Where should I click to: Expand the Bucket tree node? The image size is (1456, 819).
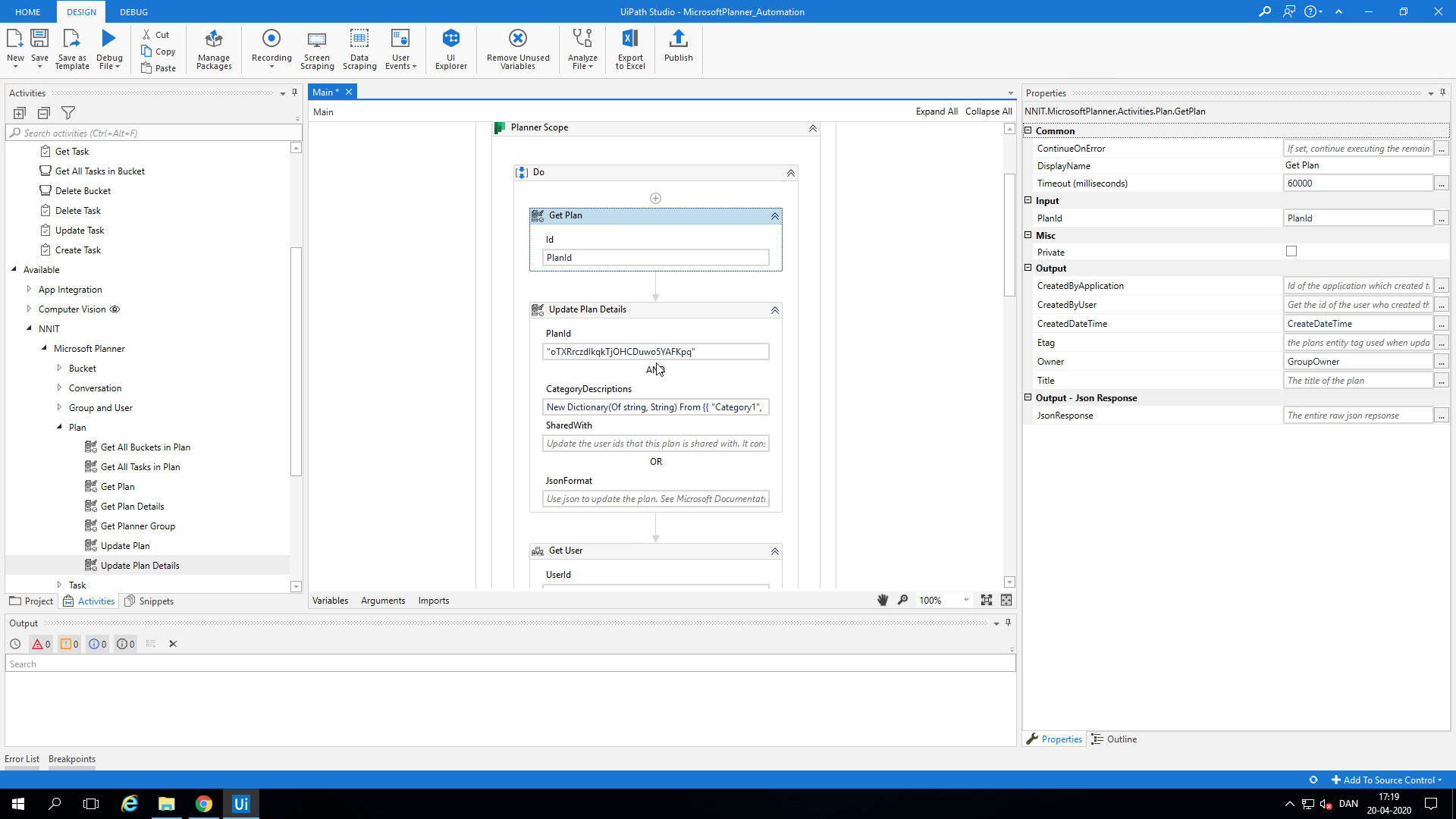click(59, 368)
